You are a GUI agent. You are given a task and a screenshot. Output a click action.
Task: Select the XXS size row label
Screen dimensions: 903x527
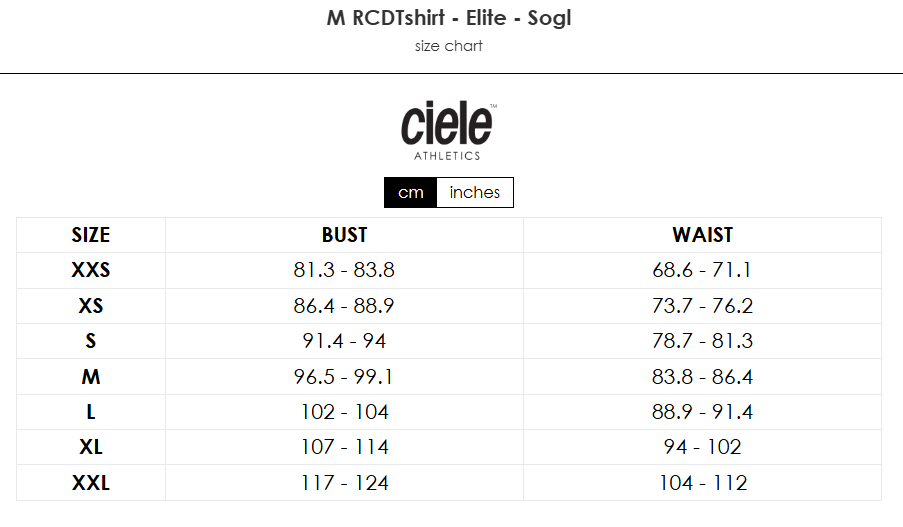coord(91,270)
